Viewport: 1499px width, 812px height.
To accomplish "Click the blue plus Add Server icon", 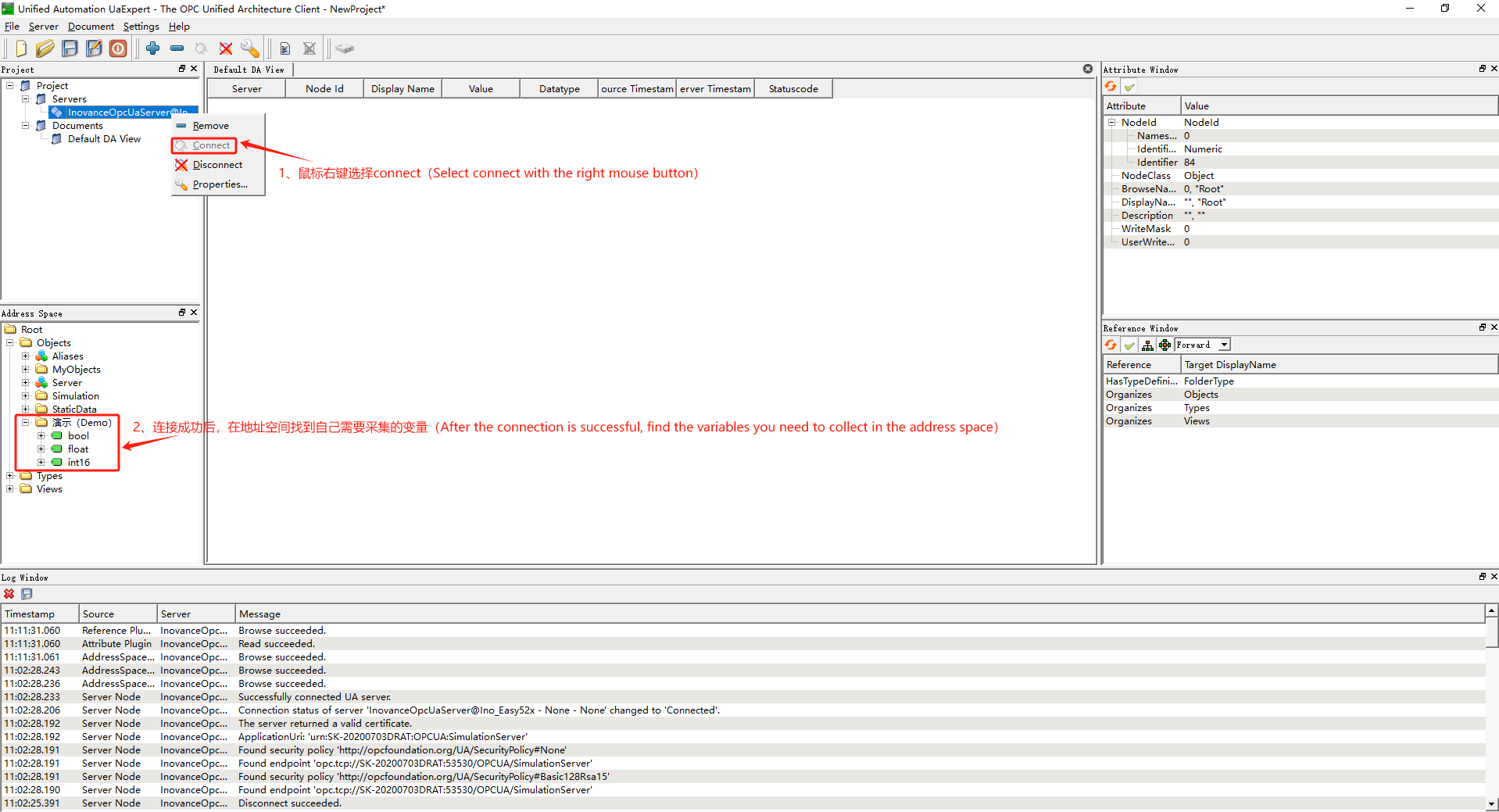I will click(153, 48).
